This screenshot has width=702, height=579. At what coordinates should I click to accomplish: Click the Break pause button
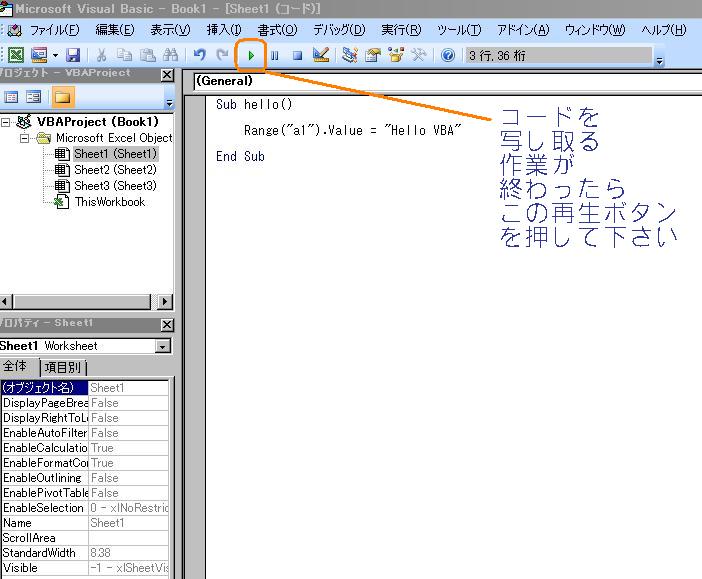(274, 56)
